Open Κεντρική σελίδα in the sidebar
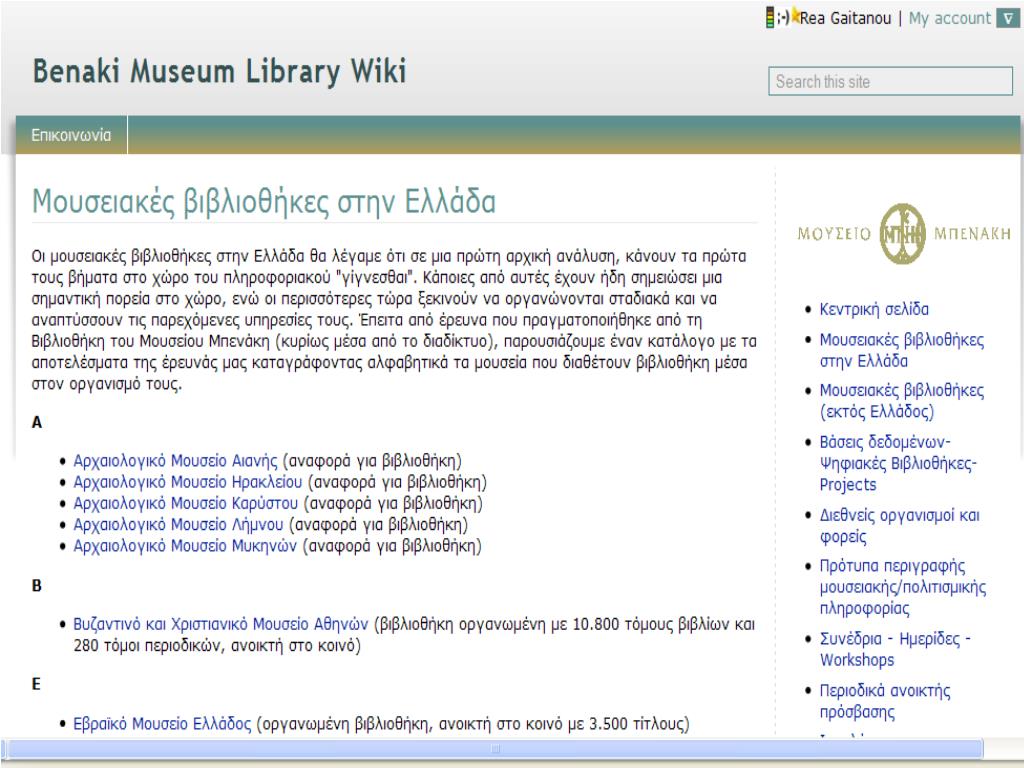 click(874, 309)
